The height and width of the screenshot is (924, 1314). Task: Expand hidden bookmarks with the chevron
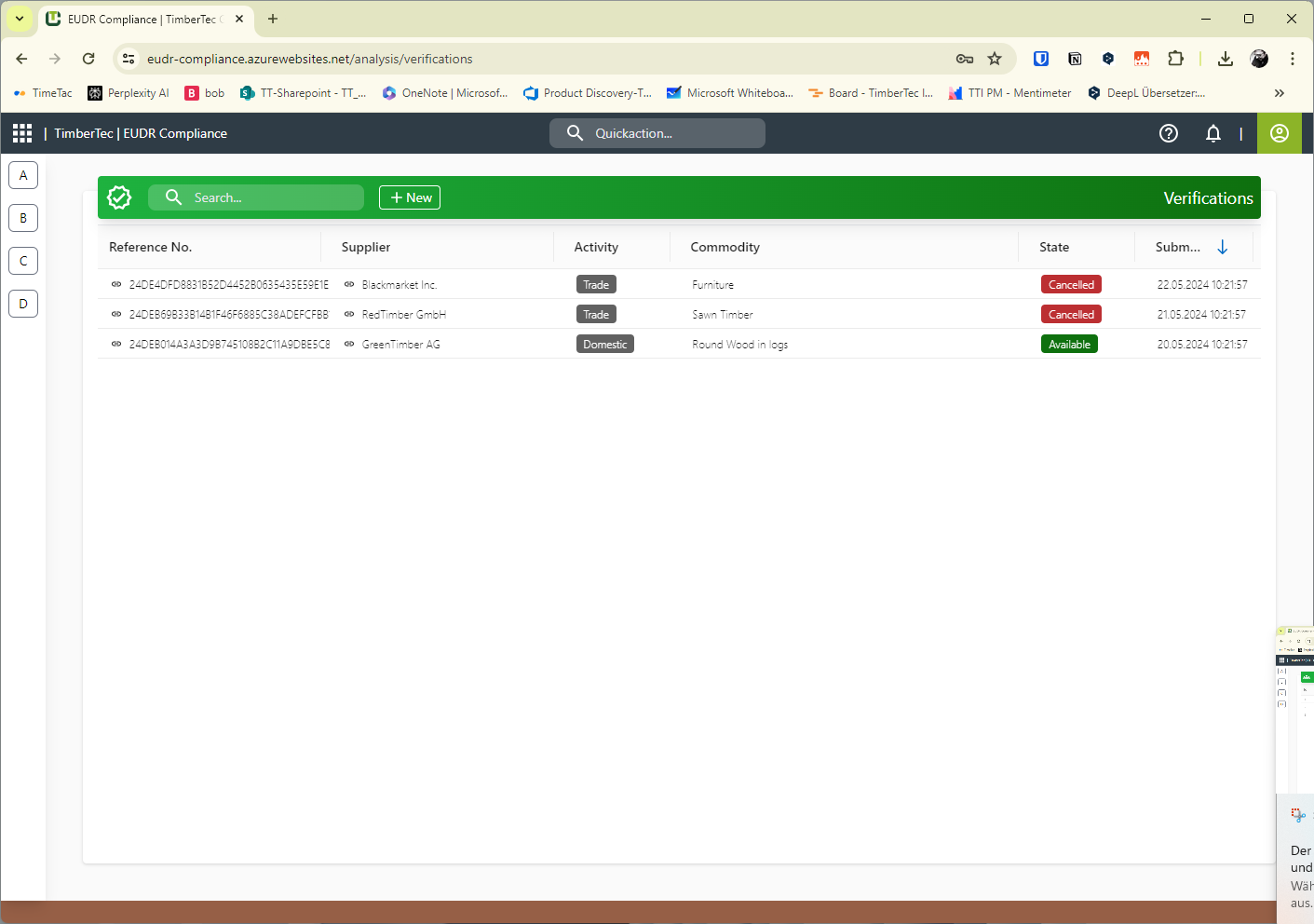tap(1280, 92)
